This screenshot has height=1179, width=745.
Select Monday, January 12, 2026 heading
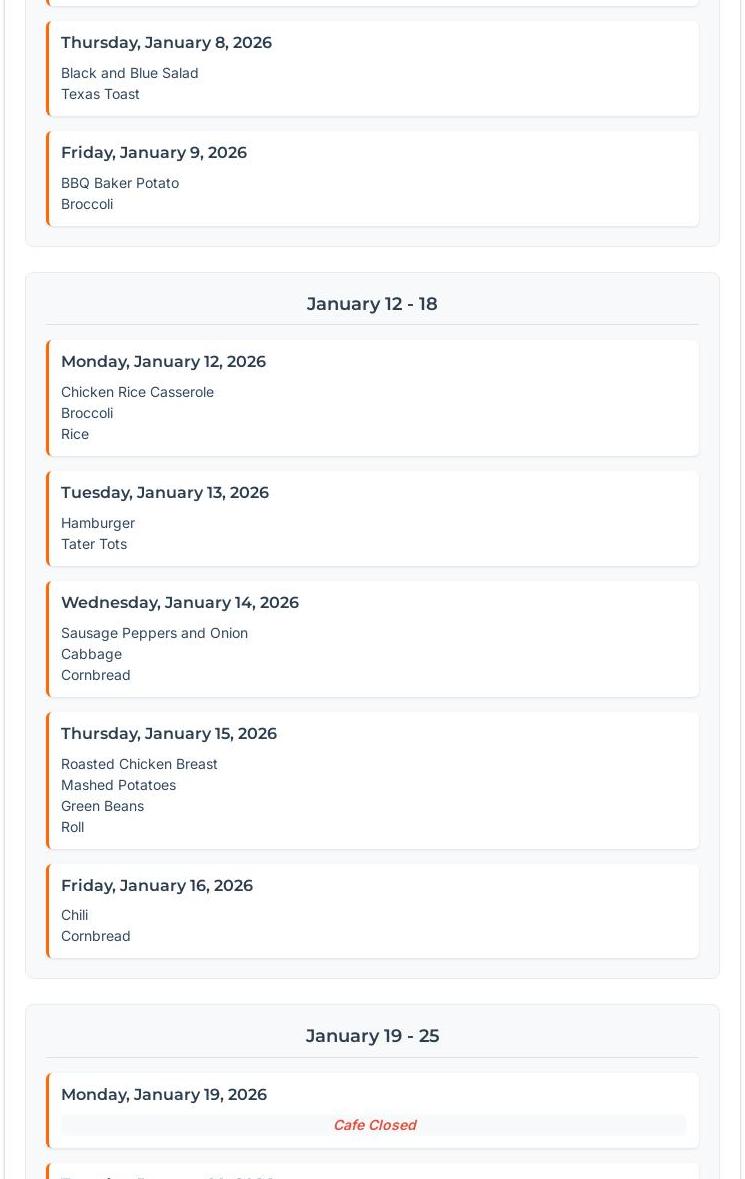click(163, 362)
